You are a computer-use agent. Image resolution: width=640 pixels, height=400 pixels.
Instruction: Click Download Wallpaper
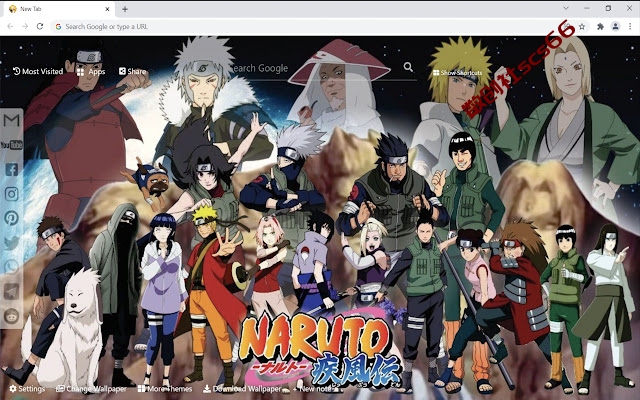[242, 389]
